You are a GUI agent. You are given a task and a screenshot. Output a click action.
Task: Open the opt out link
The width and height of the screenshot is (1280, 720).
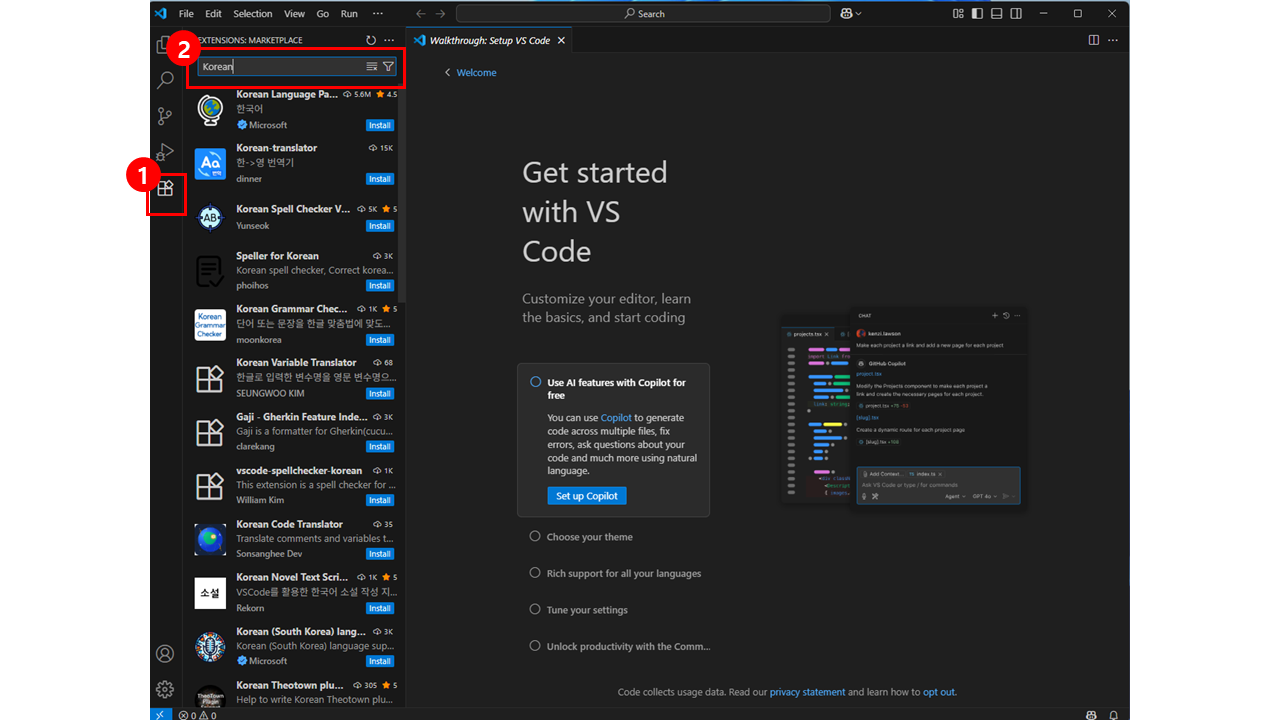[939, 692]
